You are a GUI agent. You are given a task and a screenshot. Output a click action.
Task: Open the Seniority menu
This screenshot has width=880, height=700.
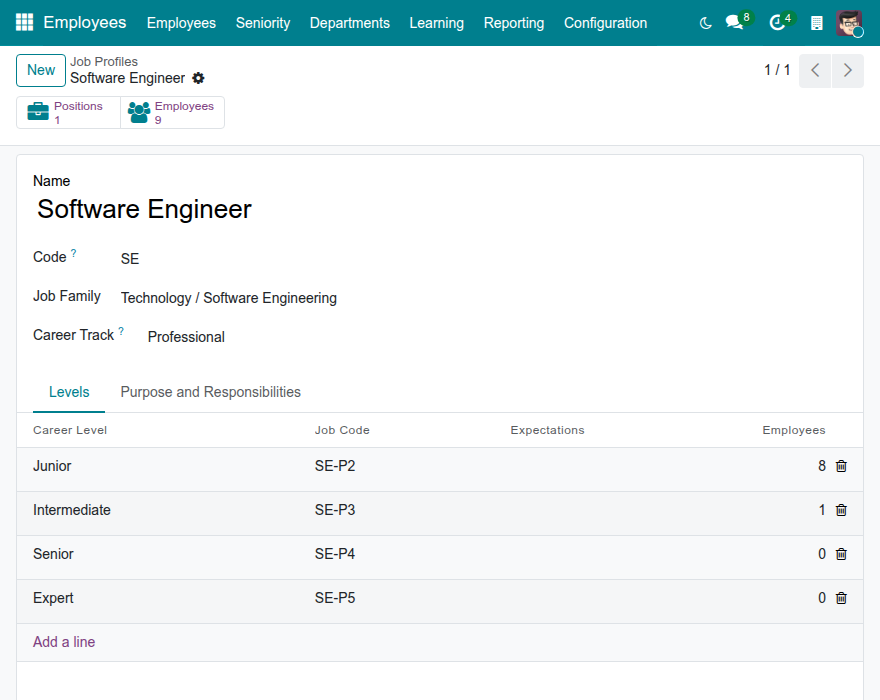(263, 23)
